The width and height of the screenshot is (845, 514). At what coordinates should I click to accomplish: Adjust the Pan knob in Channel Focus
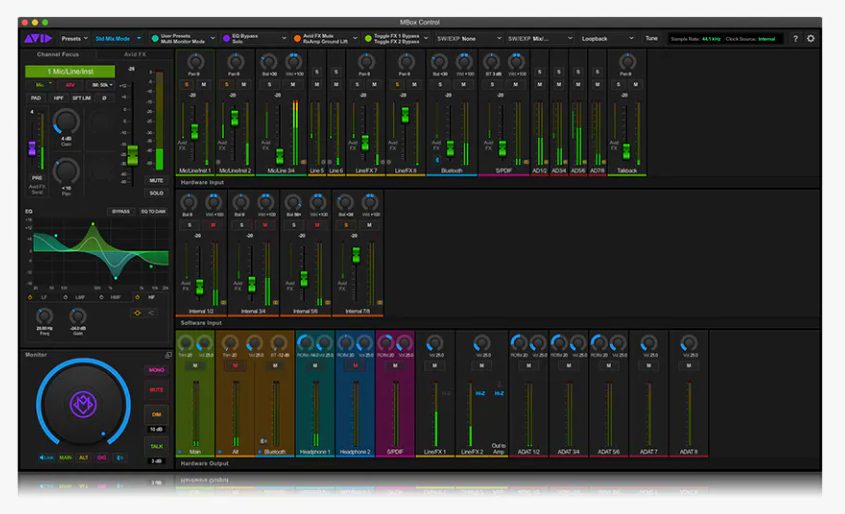click(66, 171)
